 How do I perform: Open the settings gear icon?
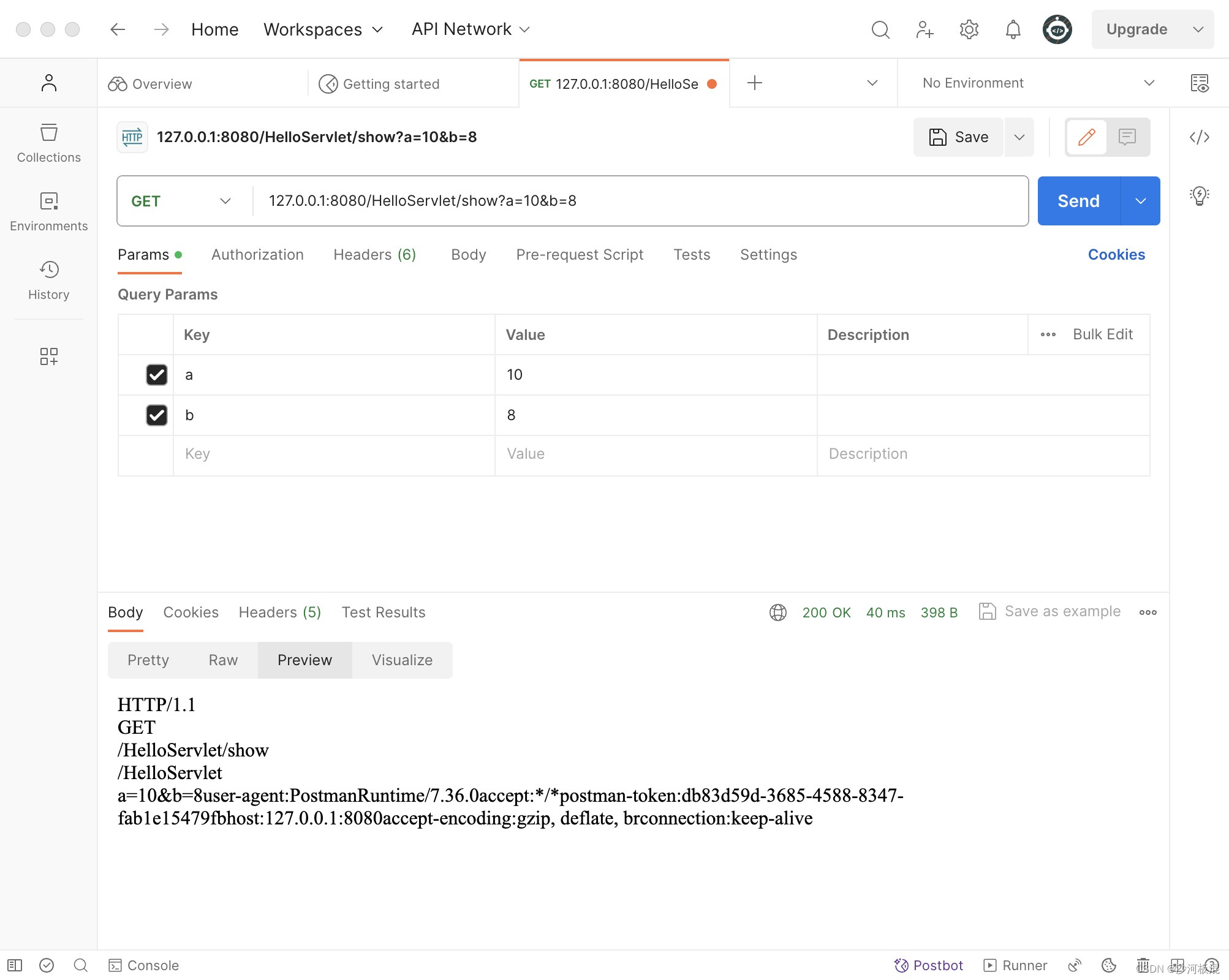[969, 29]
